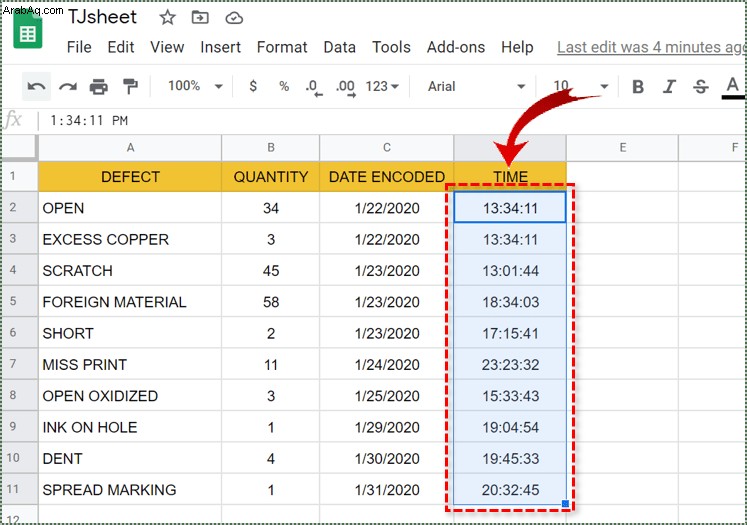
Task: Click the select-all corner box
Action: tap(19, 148)
